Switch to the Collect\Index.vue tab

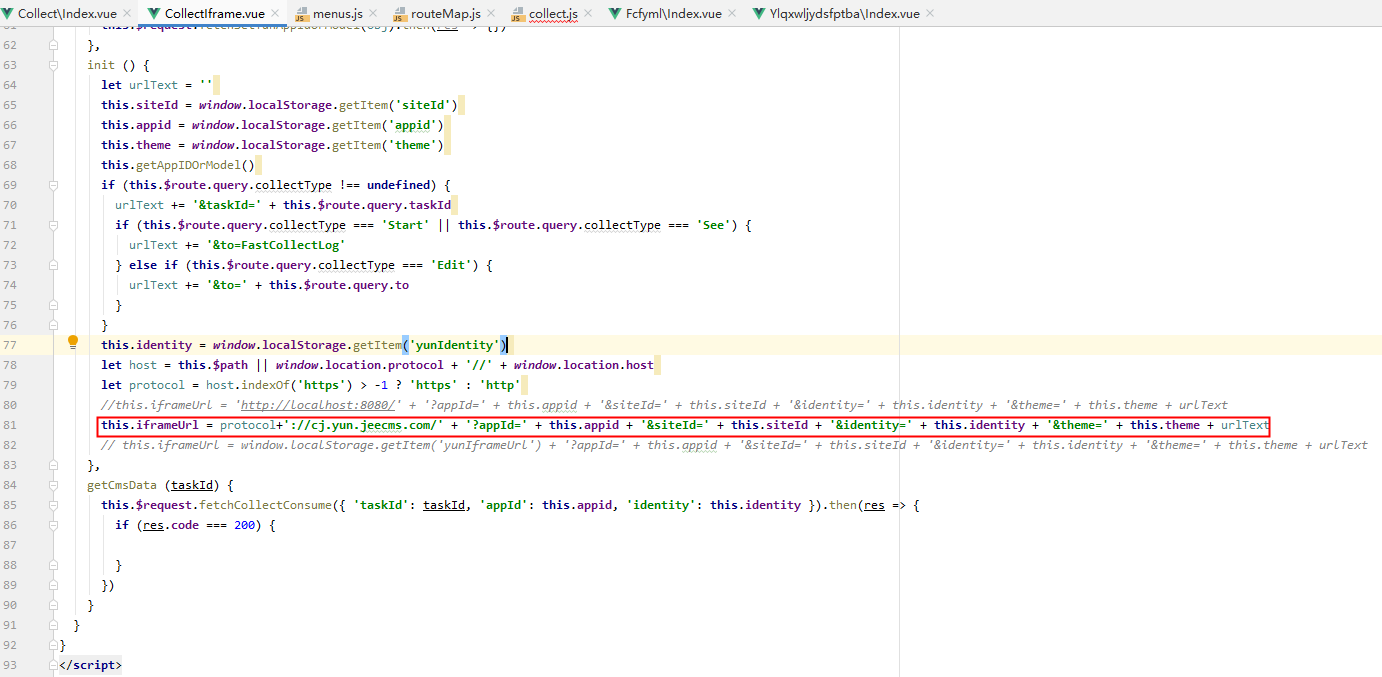tap(66, 14)
